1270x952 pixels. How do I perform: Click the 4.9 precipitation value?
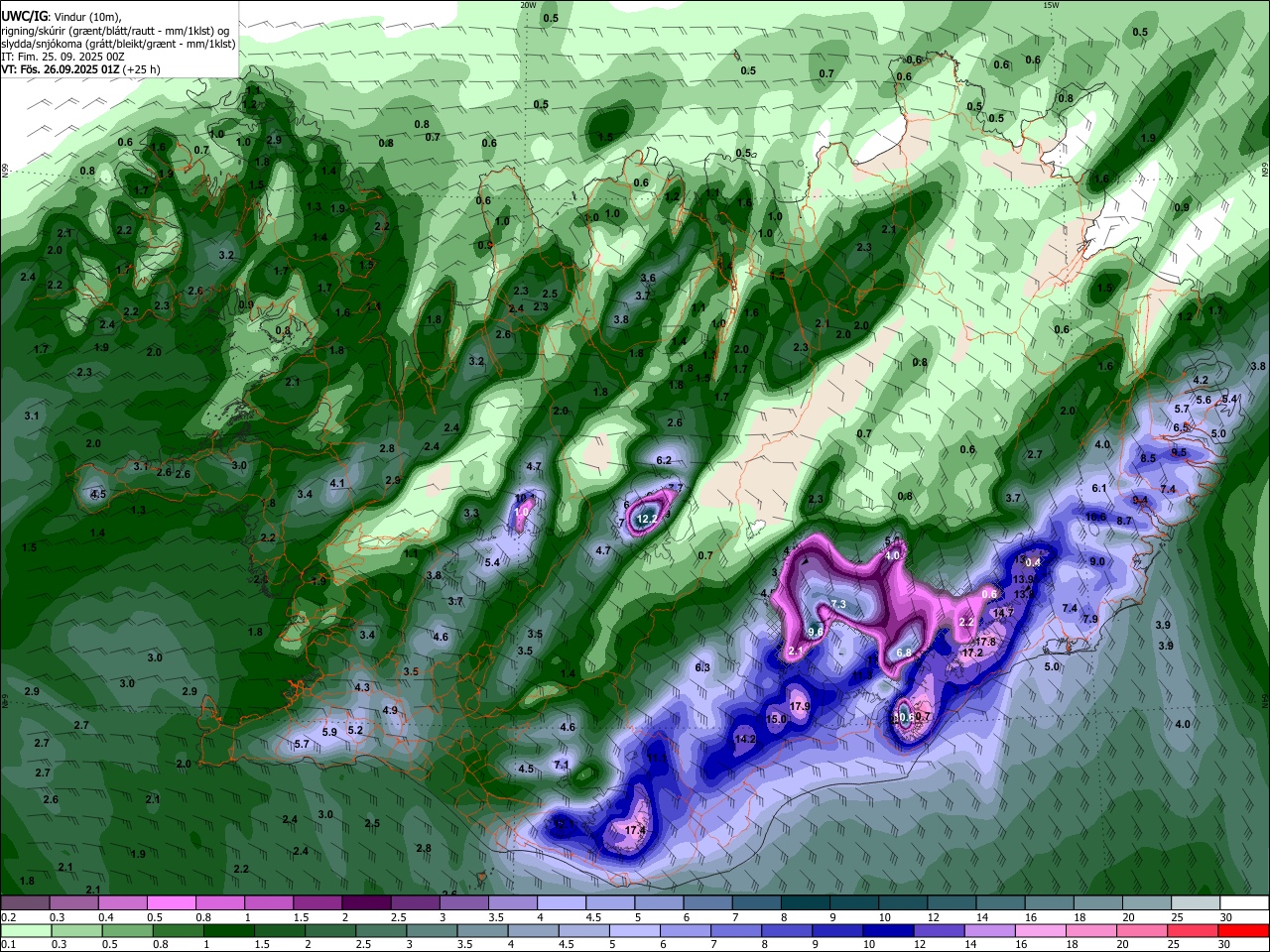click(x=390, y=710)
